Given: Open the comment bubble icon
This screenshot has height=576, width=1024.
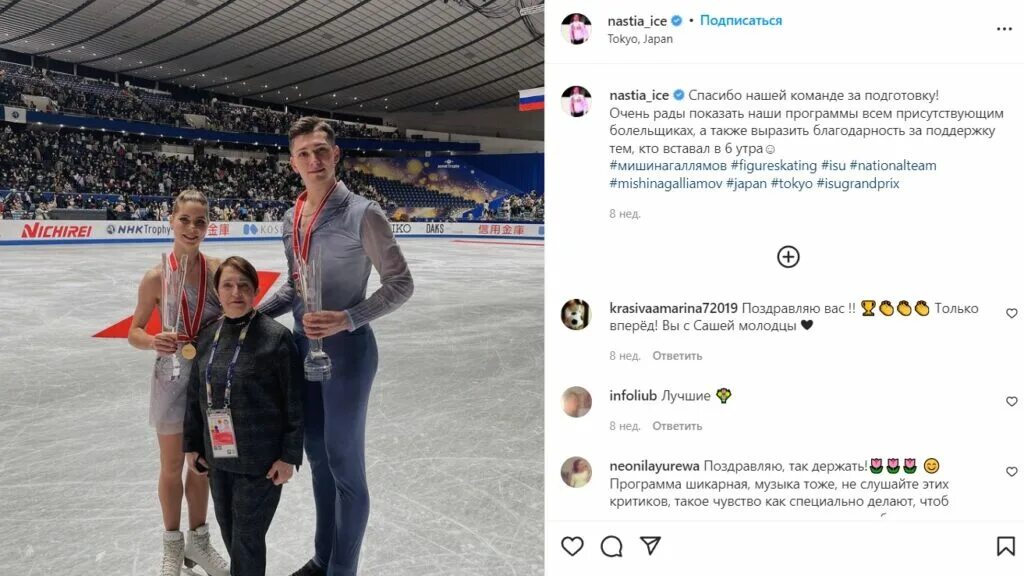Looking at the screenshot, I should [611, 546].
